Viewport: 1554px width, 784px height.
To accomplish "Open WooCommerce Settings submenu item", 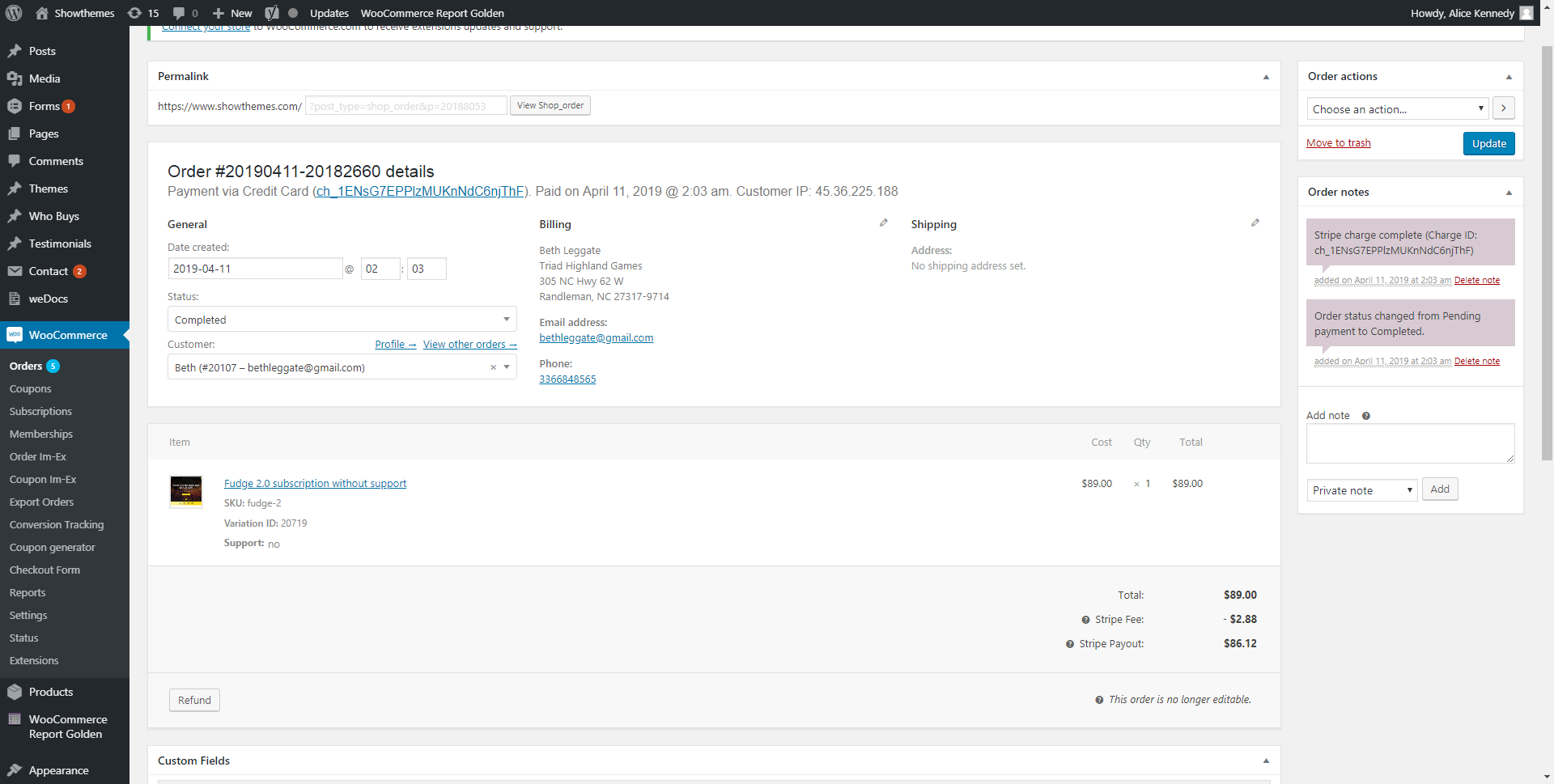I will (28, 616).
